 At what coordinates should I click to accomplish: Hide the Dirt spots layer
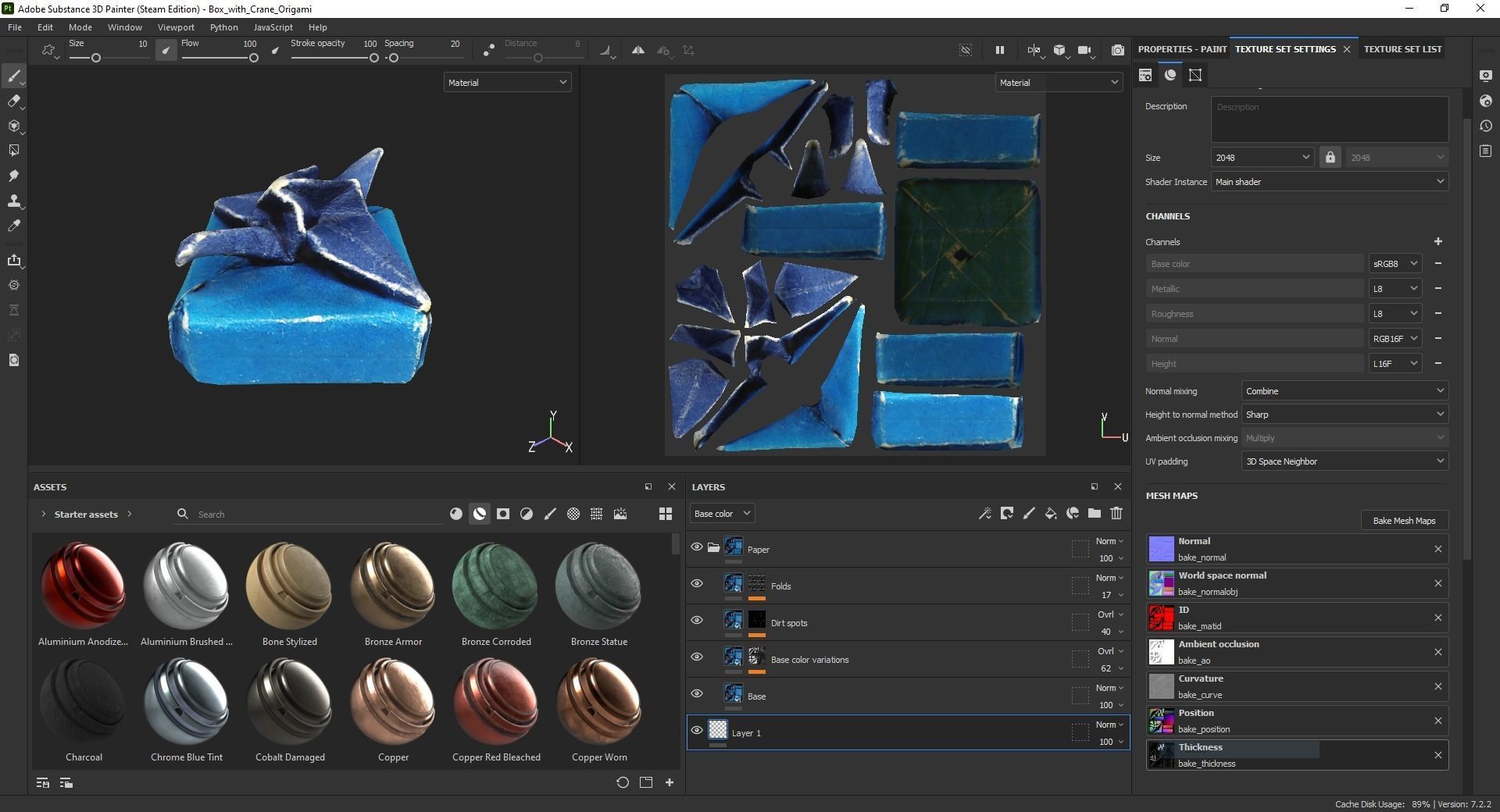point(697,621)
